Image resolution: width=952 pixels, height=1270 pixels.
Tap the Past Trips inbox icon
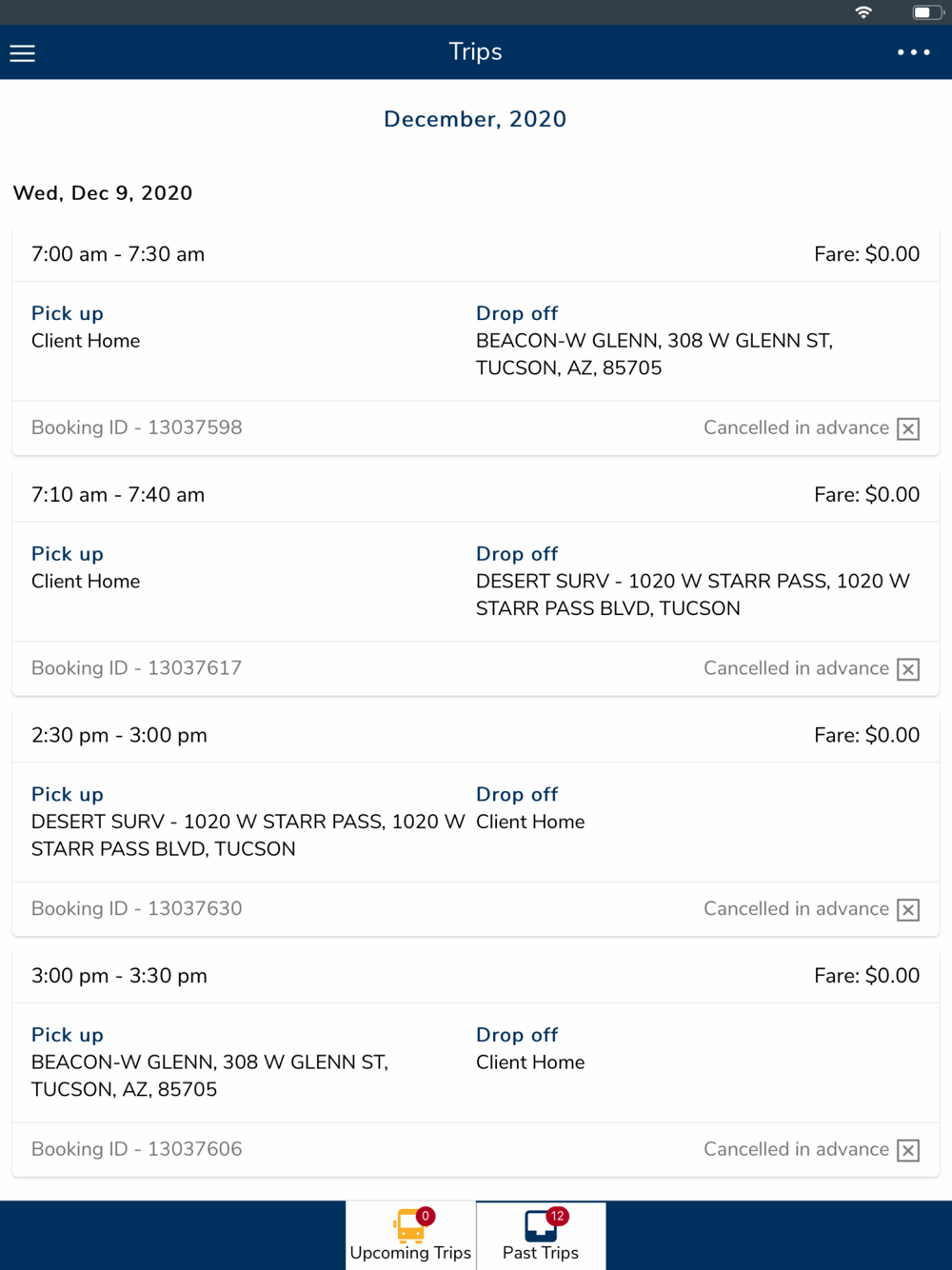(541, 1225)
